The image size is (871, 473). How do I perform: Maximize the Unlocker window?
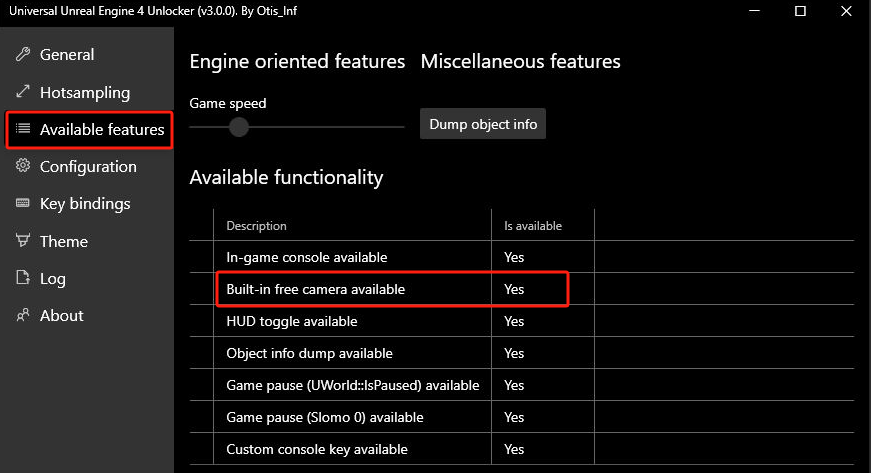tap(800, 11)
